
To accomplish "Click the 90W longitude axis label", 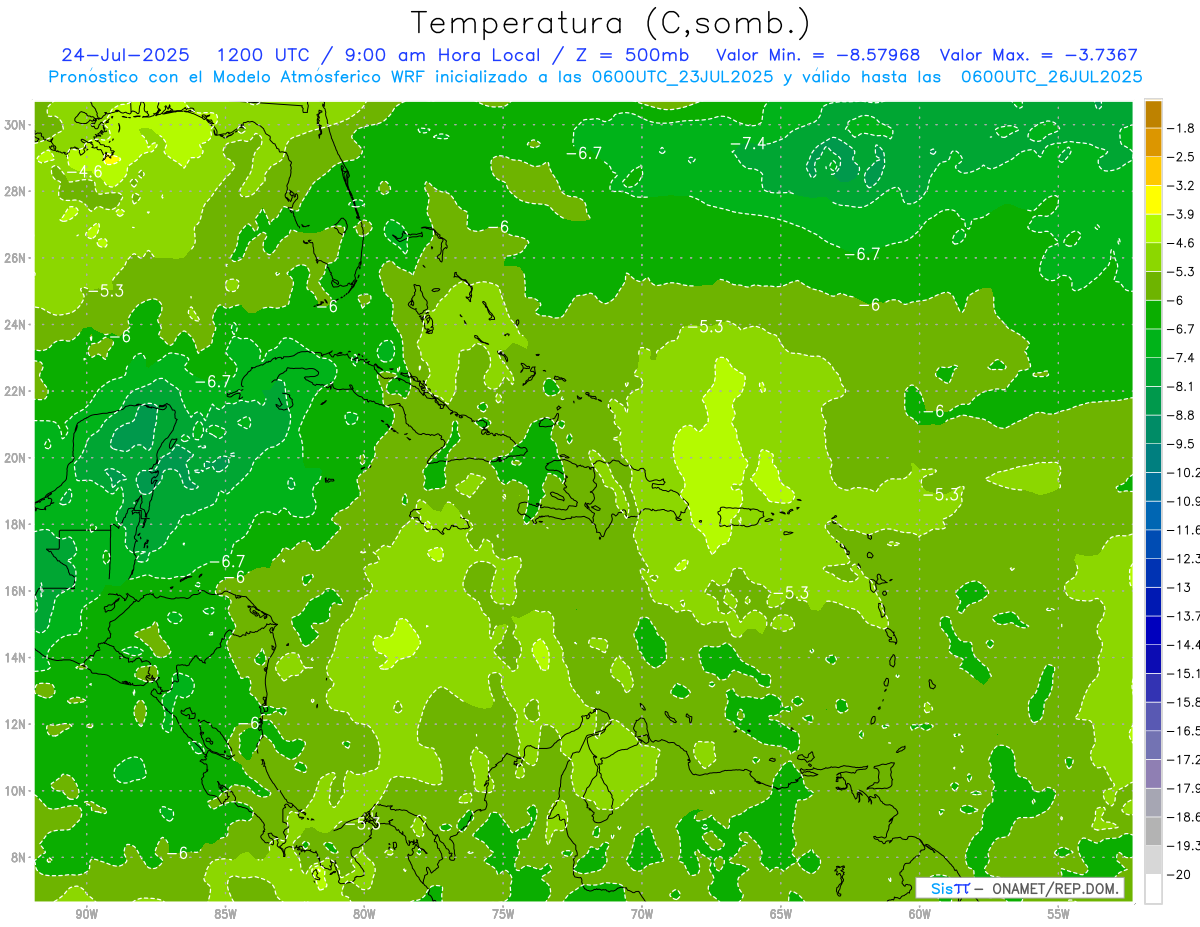I will [x=86, y=914].
